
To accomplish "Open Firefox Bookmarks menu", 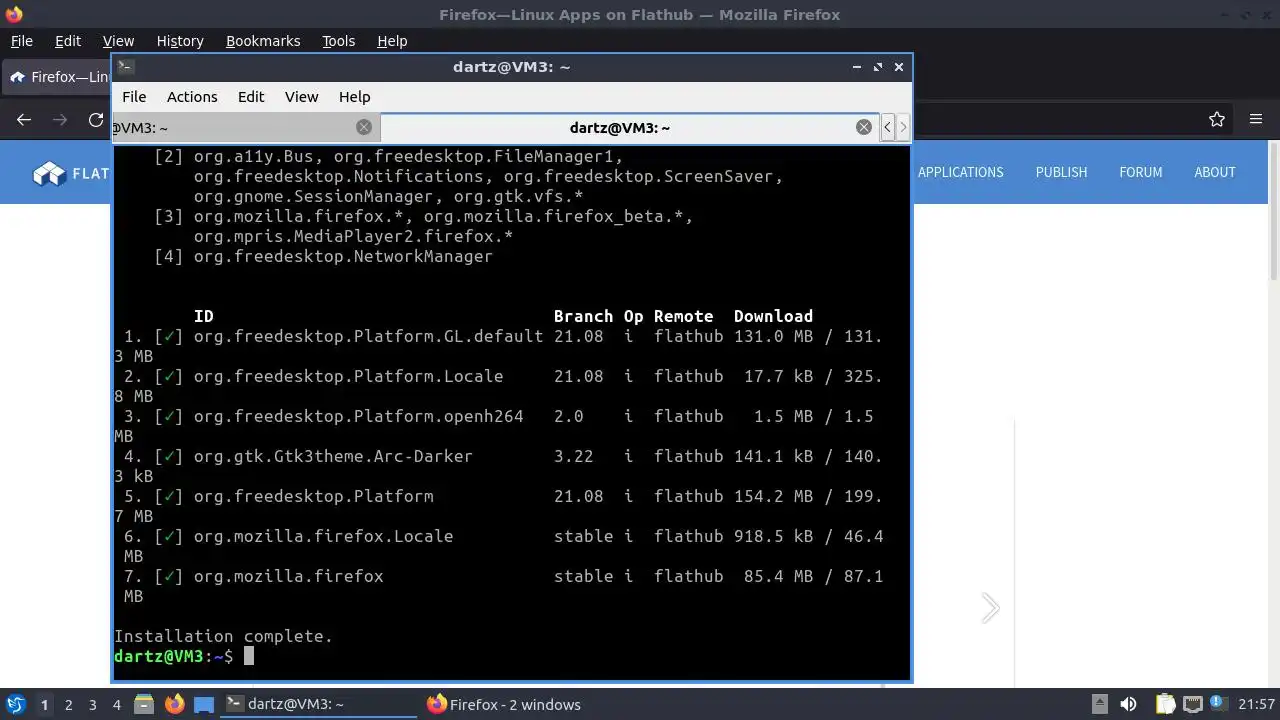I will tap(263, 41).
